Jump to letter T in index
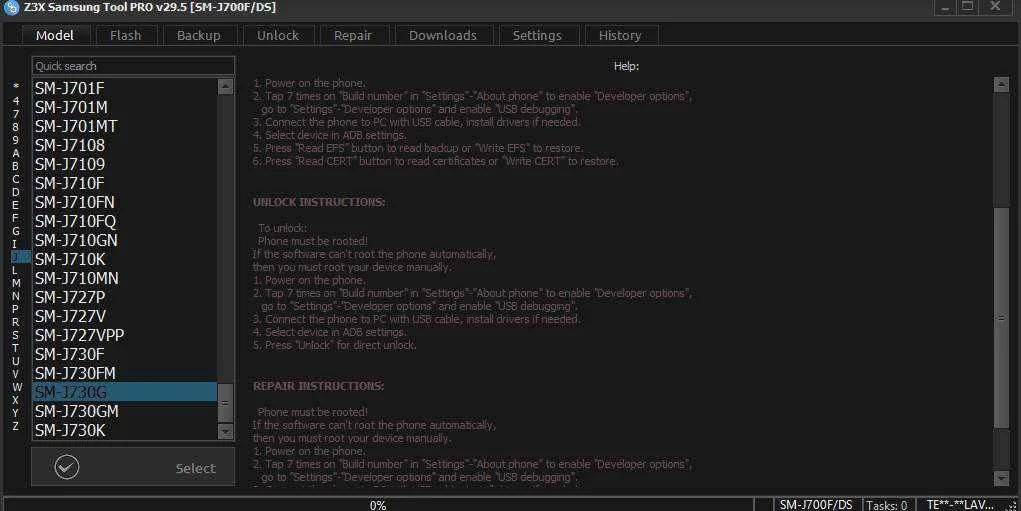This screenshot has width=1021, height=511. [16, 348]
